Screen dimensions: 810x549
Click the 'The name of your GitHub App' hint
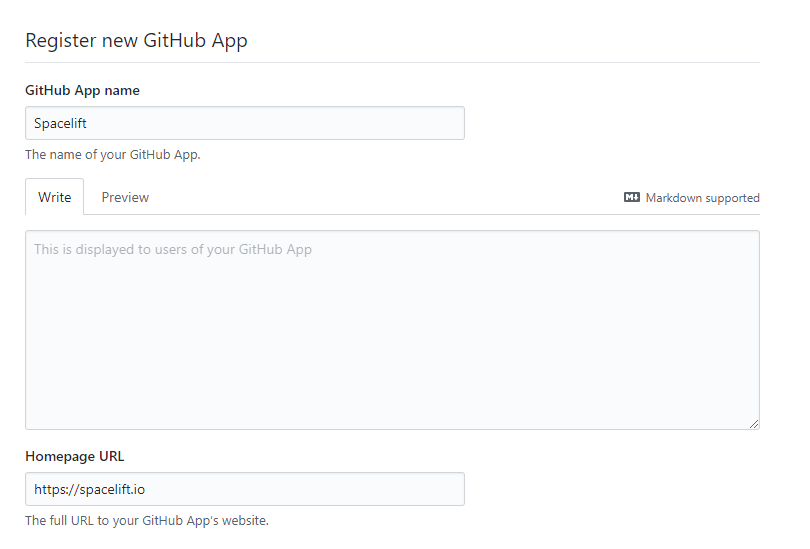(x=113, y=155)
